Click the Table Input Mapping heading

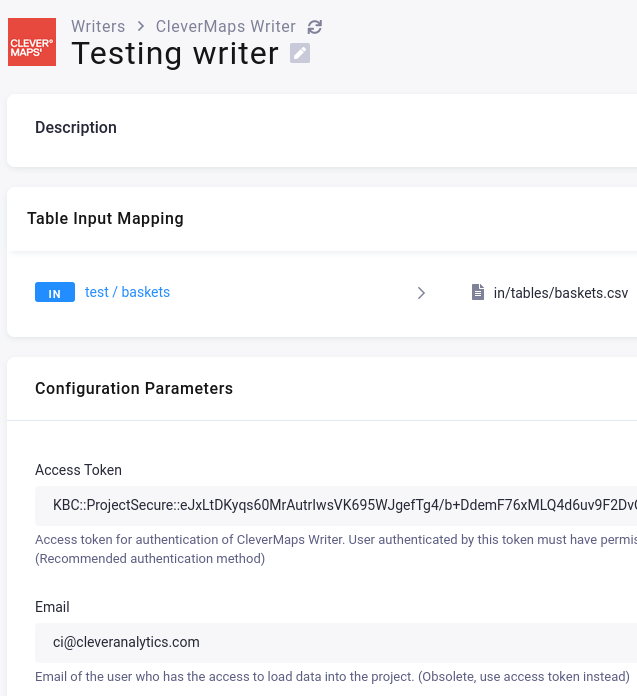click(105, 219)
